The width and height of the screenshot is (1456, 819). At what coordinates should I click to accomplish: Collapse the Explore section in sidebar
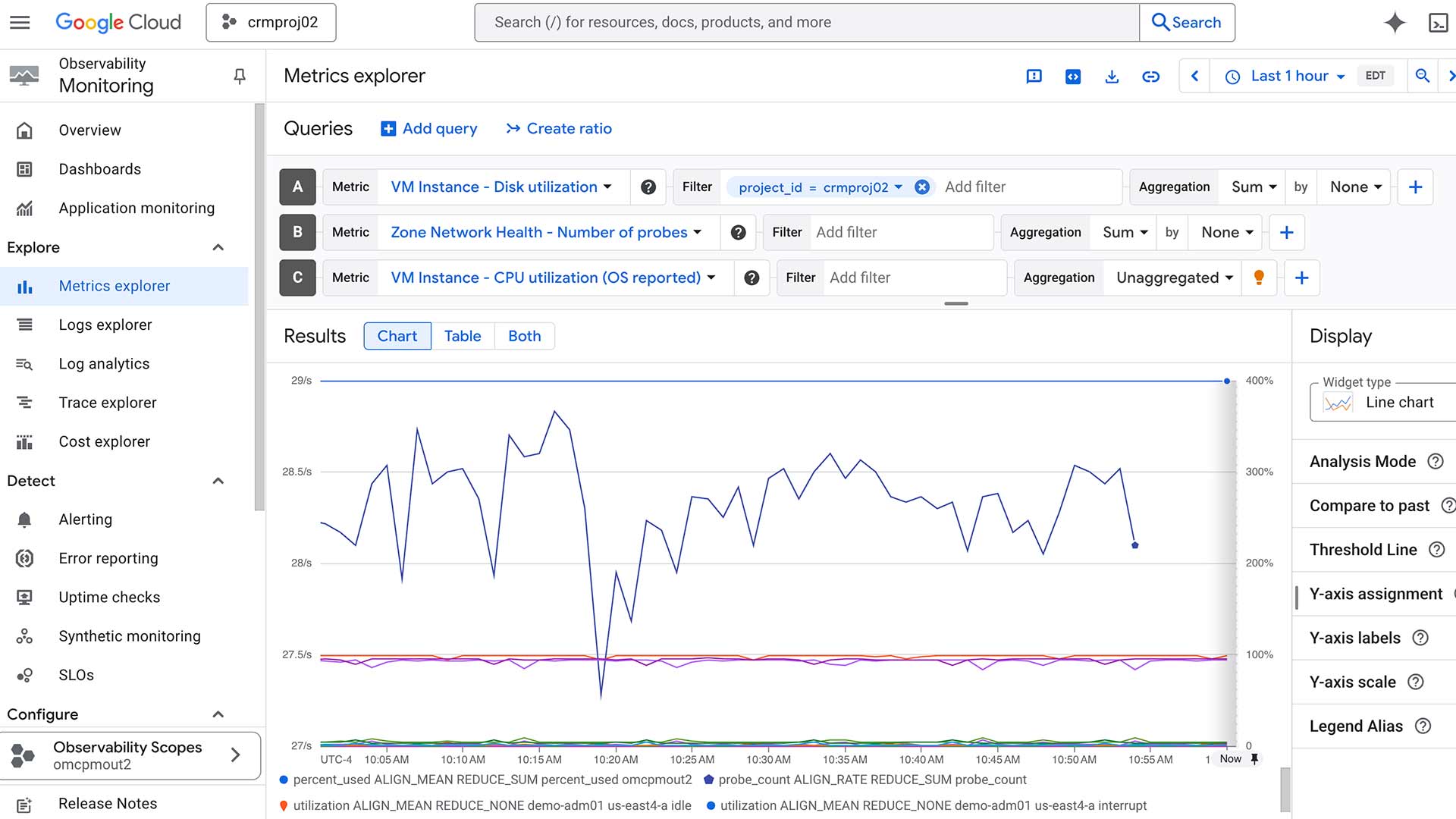click(x=218, y=247)
